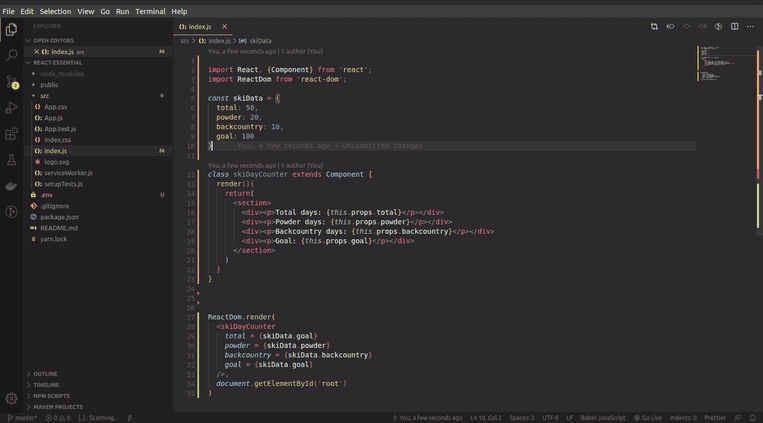Open the Go menu

(x=105, y=11)
